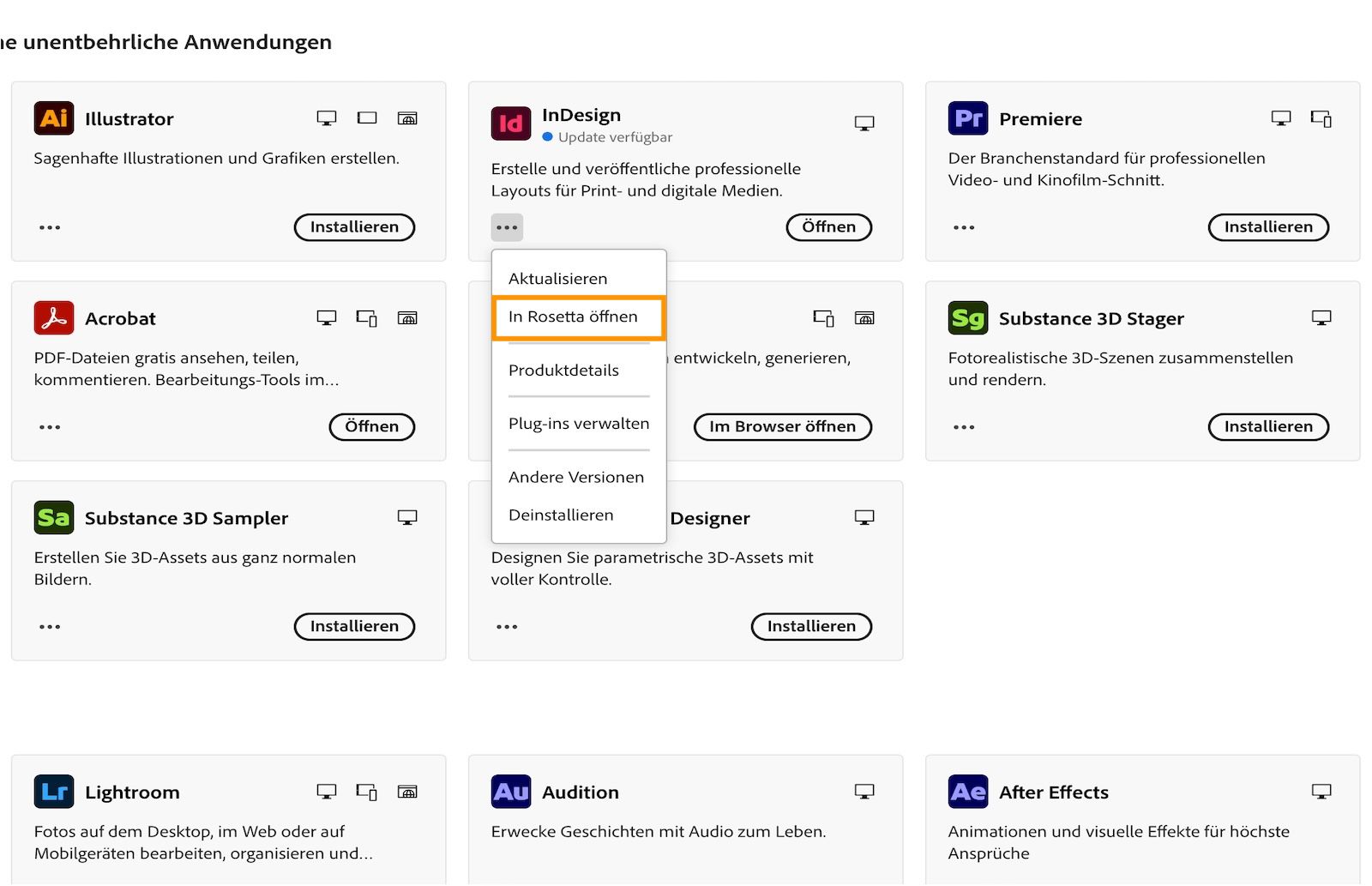Click the InDesign app icon
Screen dimensions: 1372x886
[511, 124]
